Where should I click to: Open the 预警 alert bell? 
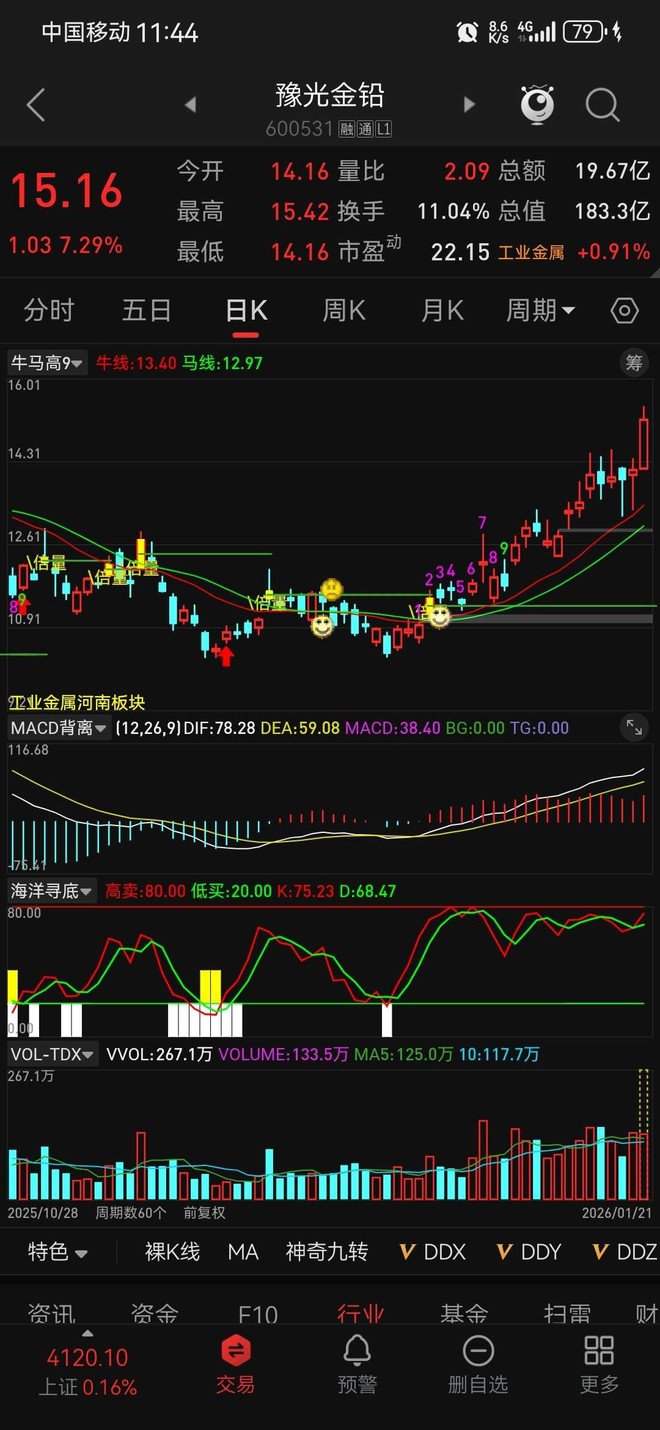click(357, 1365)
